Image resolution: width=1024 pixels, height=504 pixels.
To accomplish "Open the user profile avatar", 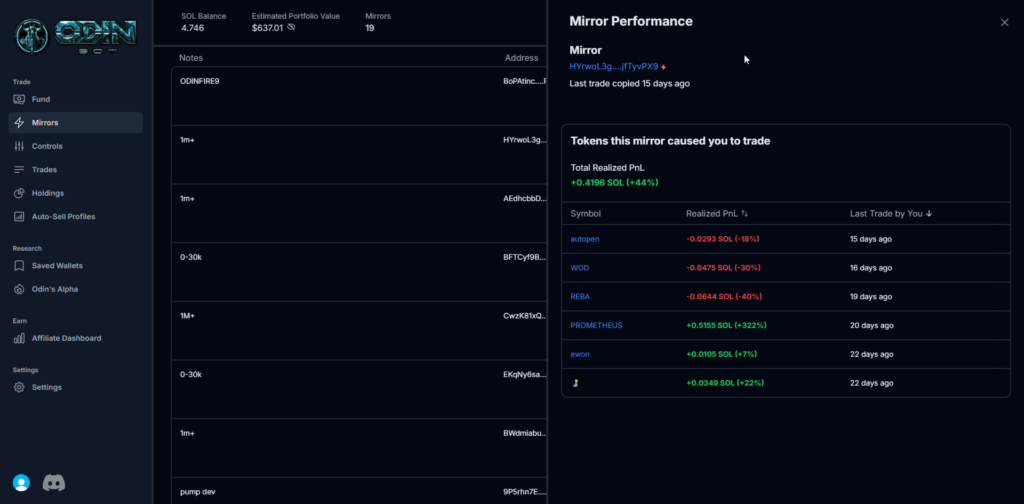I will 22,483.
